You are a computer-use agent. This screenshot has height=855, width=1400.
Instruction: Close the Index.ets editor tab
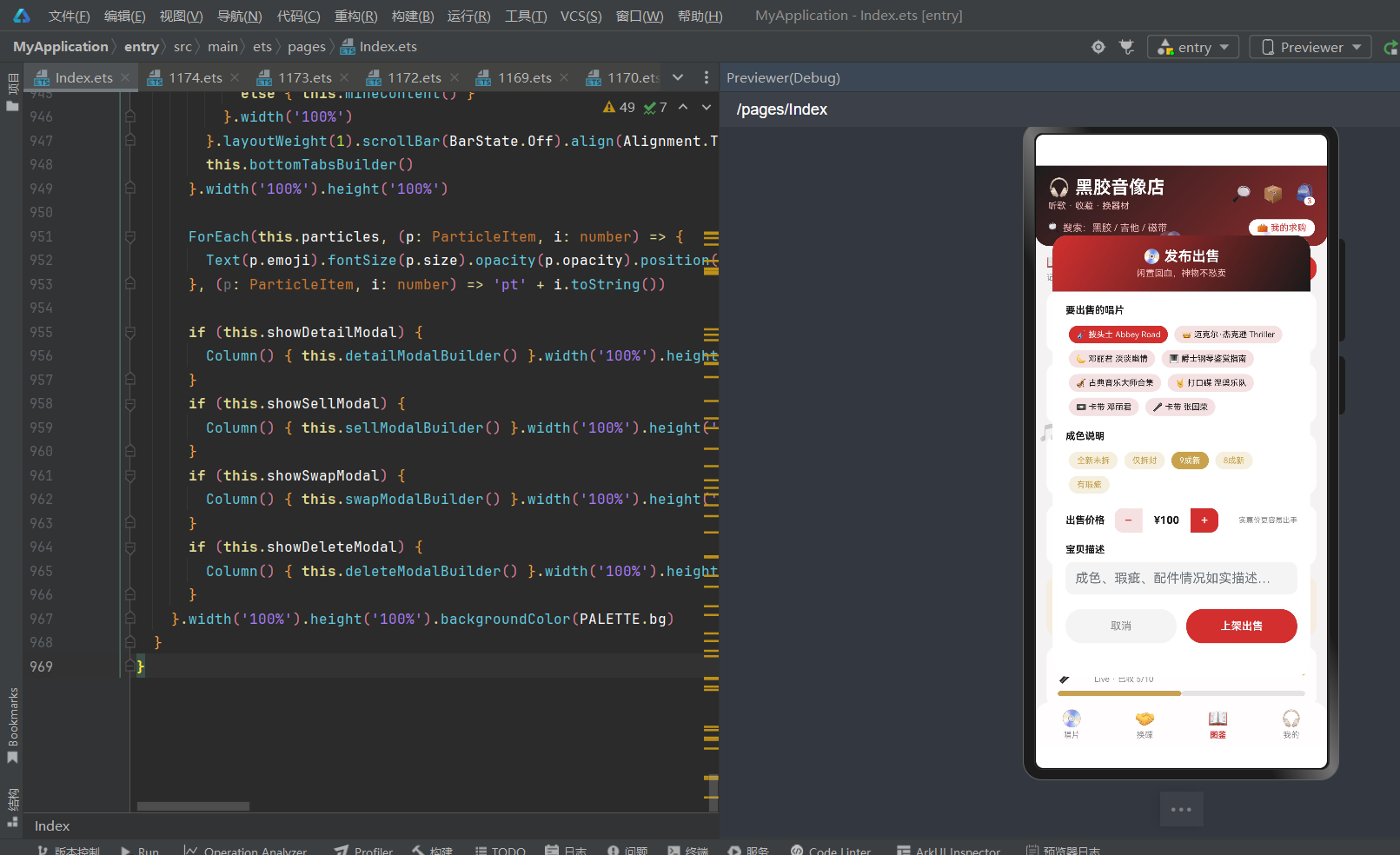coord(126,78)
